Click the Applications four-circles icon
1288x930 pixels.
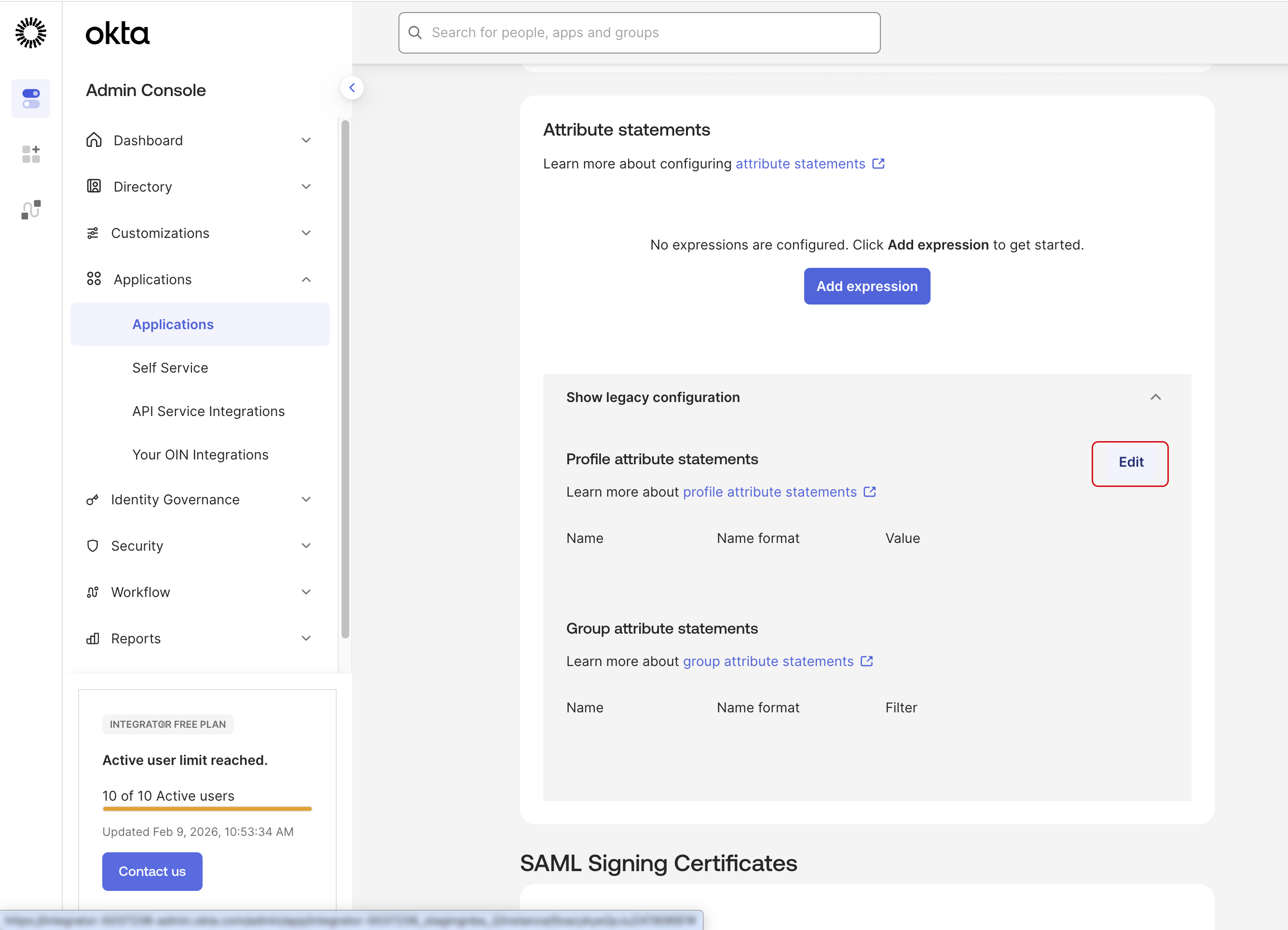pos(94,279)
